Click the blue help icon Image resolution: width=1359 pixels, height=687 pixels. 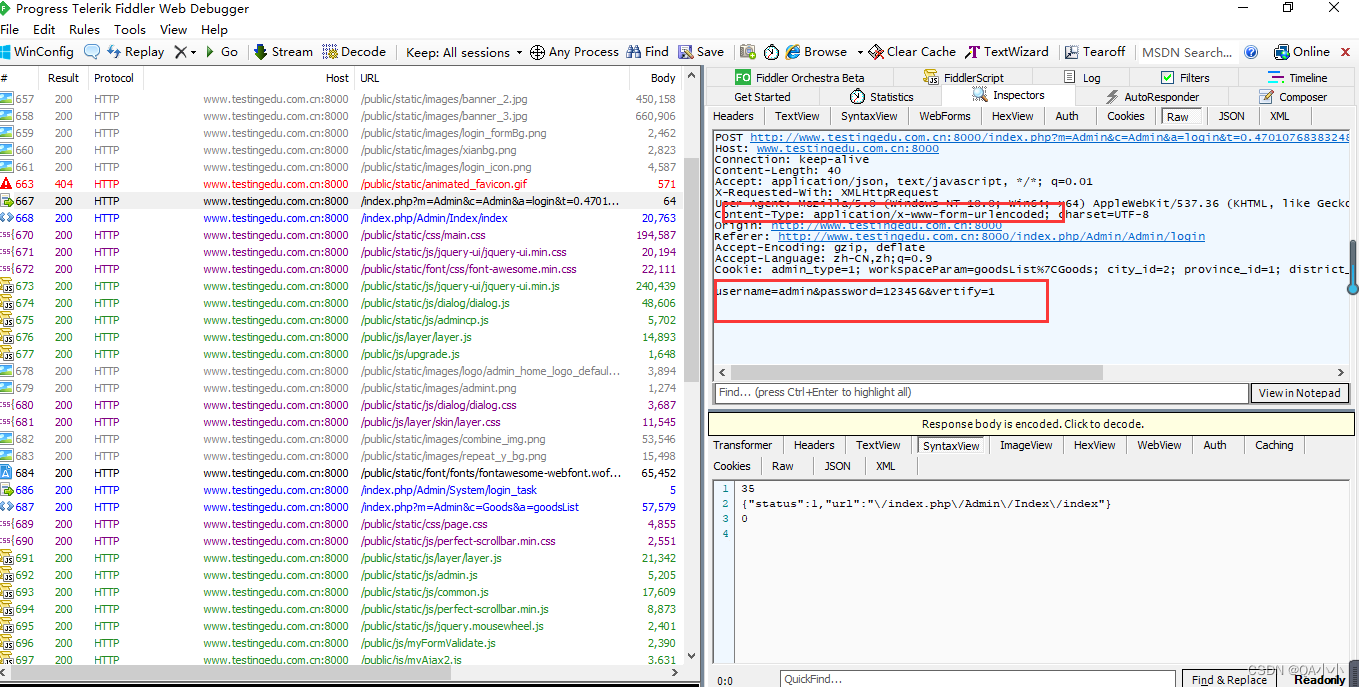[1251, 52]
